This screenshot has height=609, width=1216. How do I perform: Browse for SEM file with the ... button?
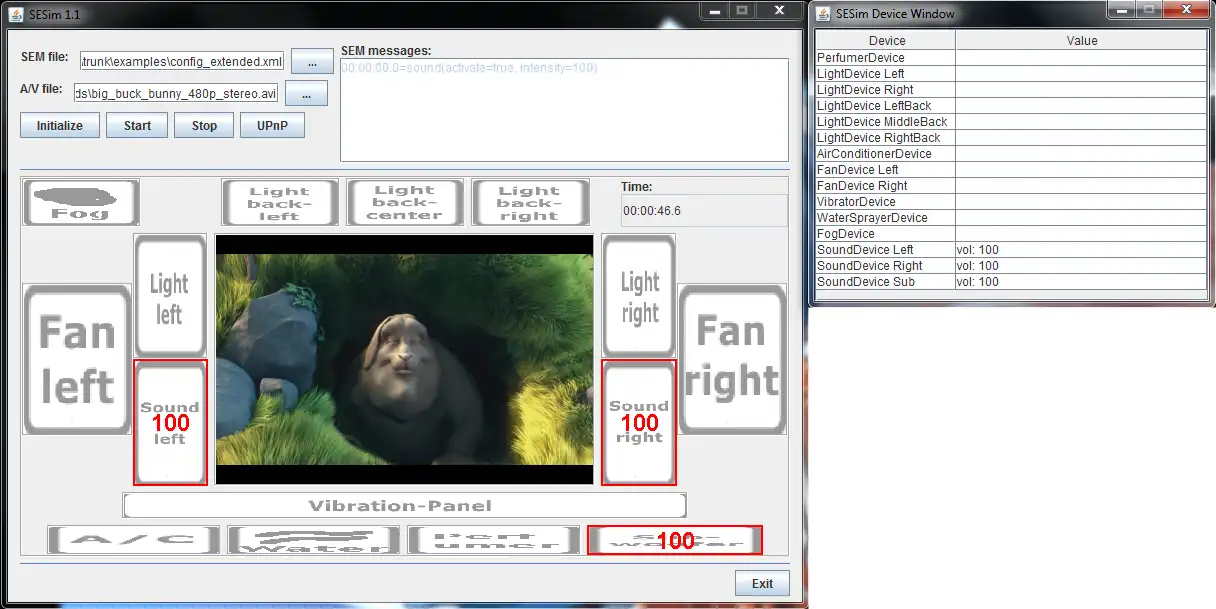coord(313,61)
